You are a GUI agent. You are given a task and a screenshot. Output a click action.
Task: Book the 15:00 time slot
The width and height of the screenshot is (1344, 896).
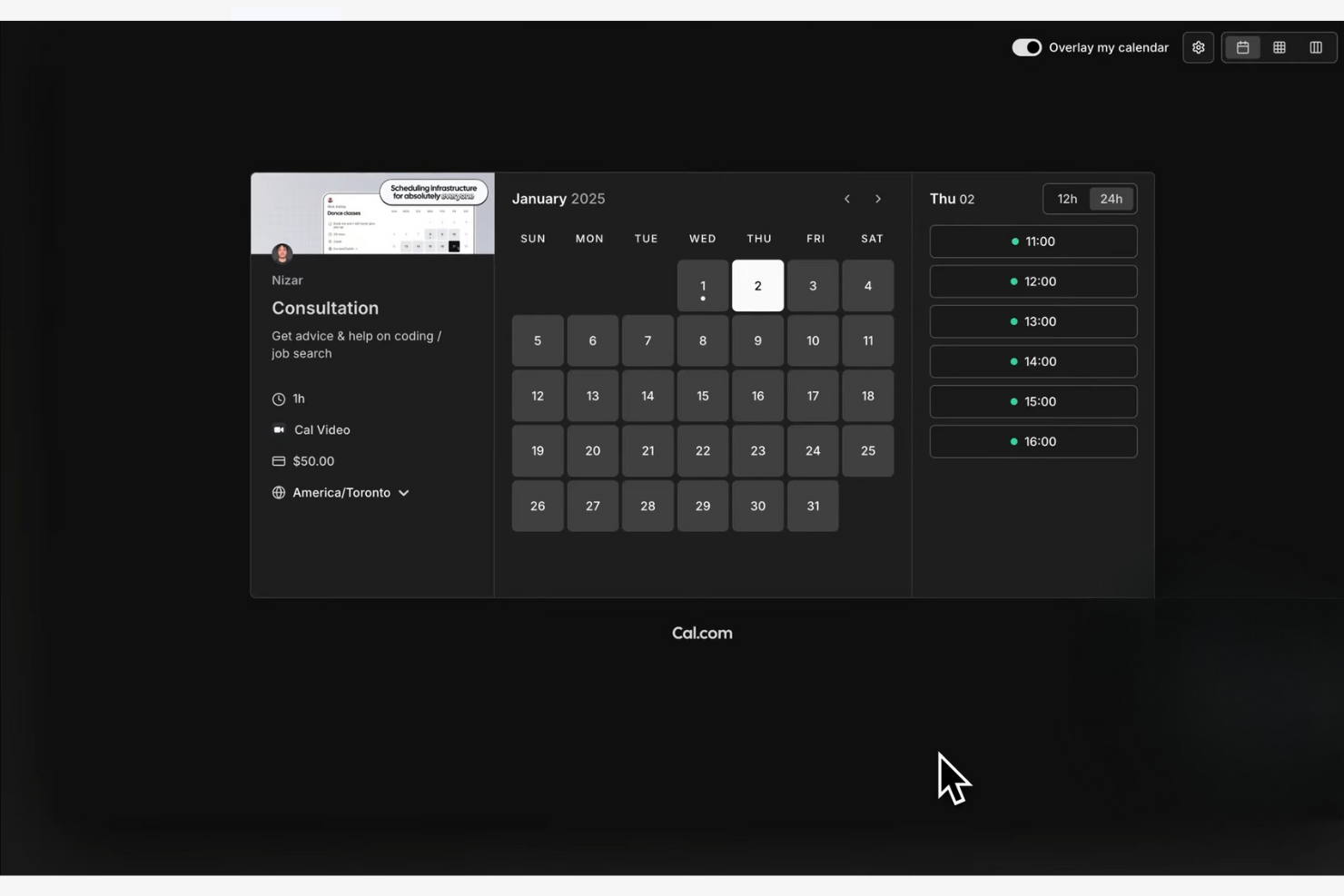[1033, 401]
